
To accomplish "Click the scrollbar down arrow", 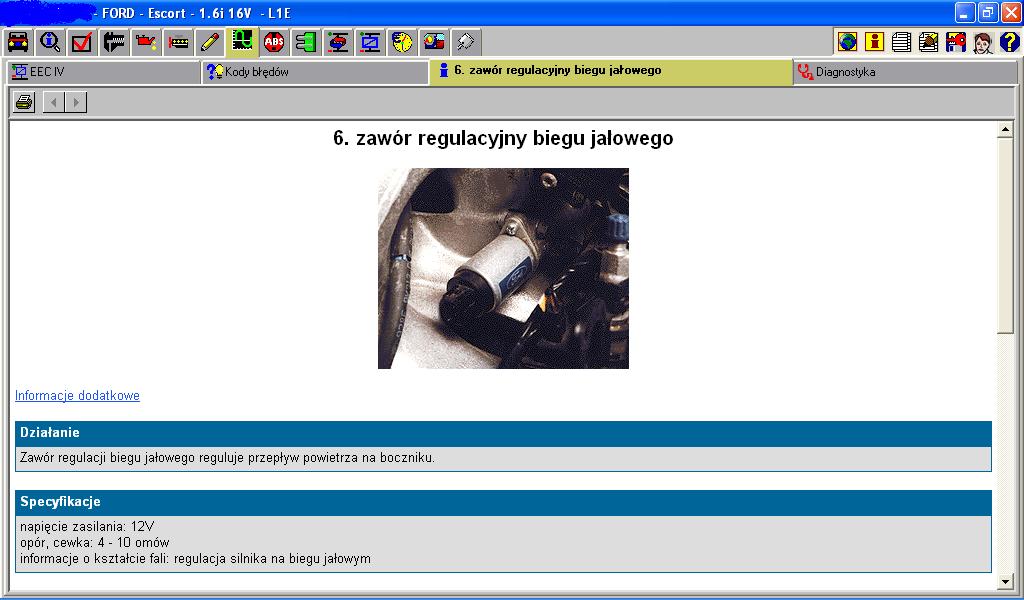I will click(x=1005, y=581).
